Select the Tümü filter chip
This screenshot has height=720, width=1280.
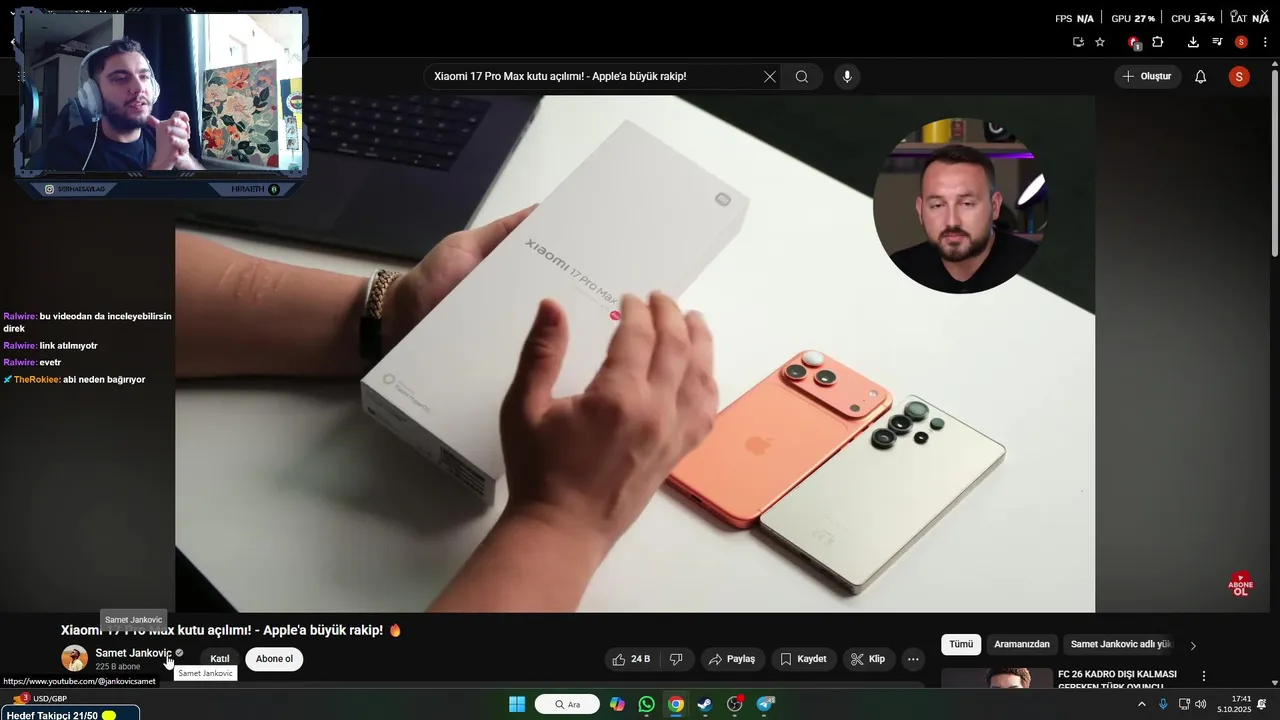point(961,645)
